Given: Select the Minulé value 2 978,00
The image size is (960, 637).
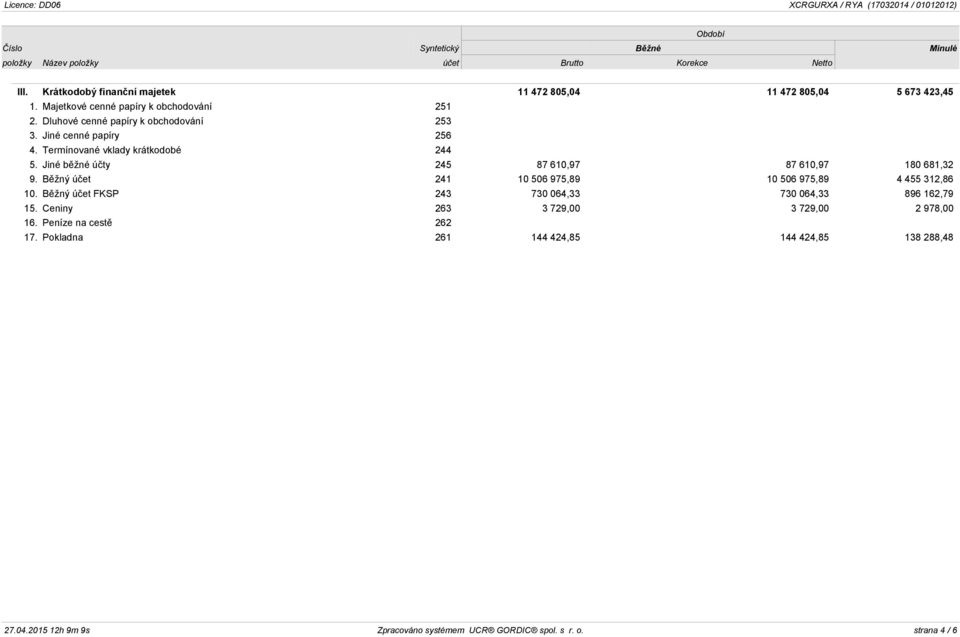Looking at the screenshot, I should tap(934, 208).
